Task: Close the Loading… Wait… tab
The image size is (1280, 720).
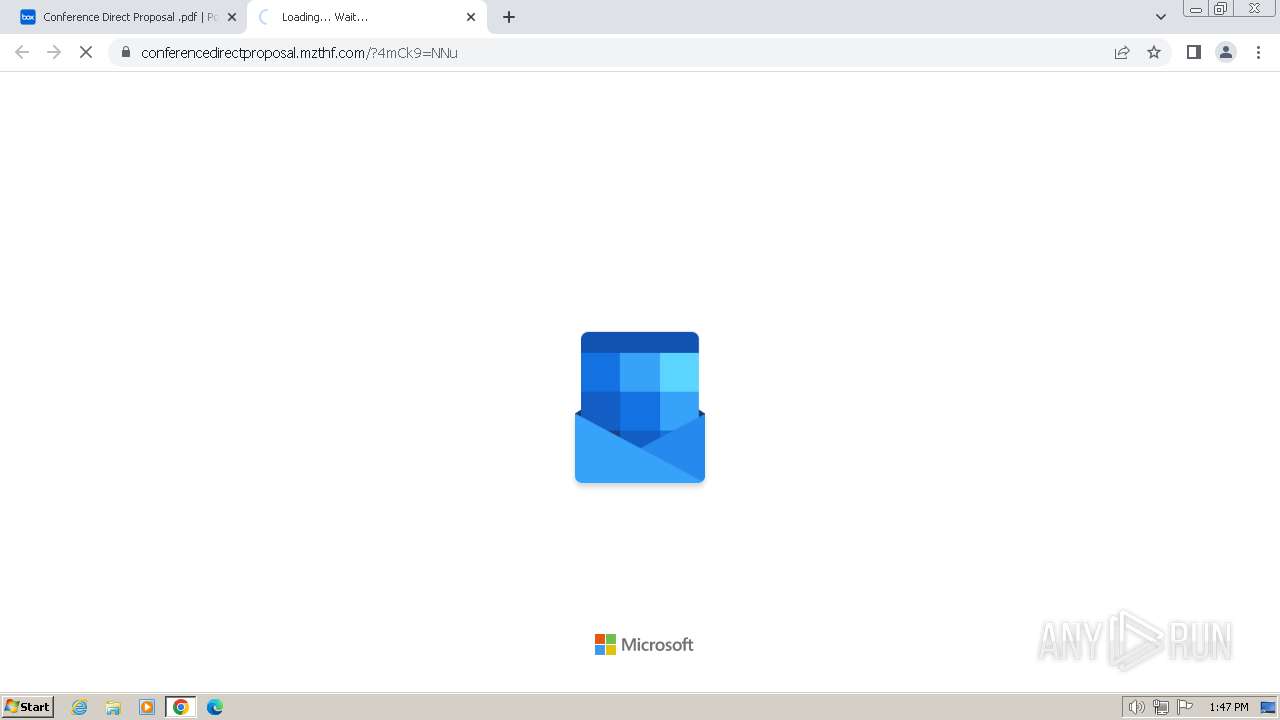Action: tap(471, 17)
